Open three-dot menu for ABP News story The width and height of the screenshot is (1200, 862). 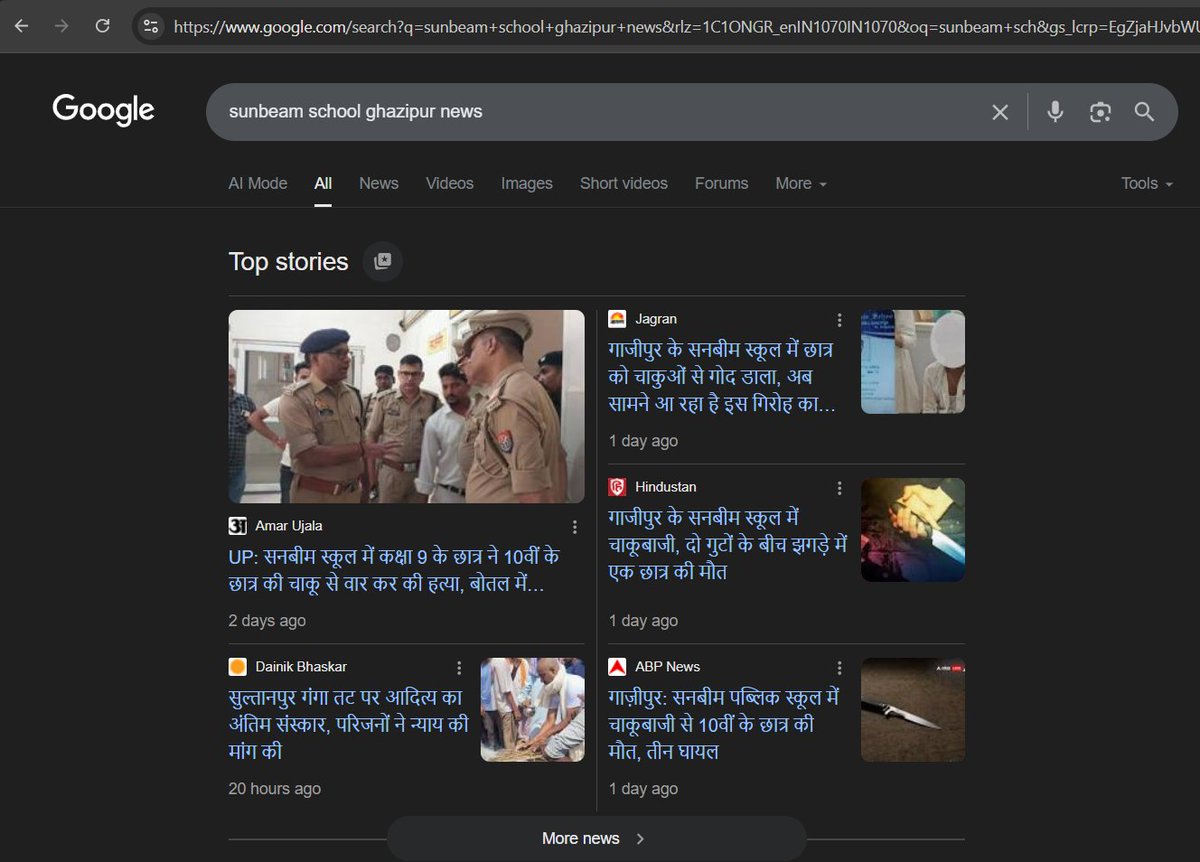(839, 668)
